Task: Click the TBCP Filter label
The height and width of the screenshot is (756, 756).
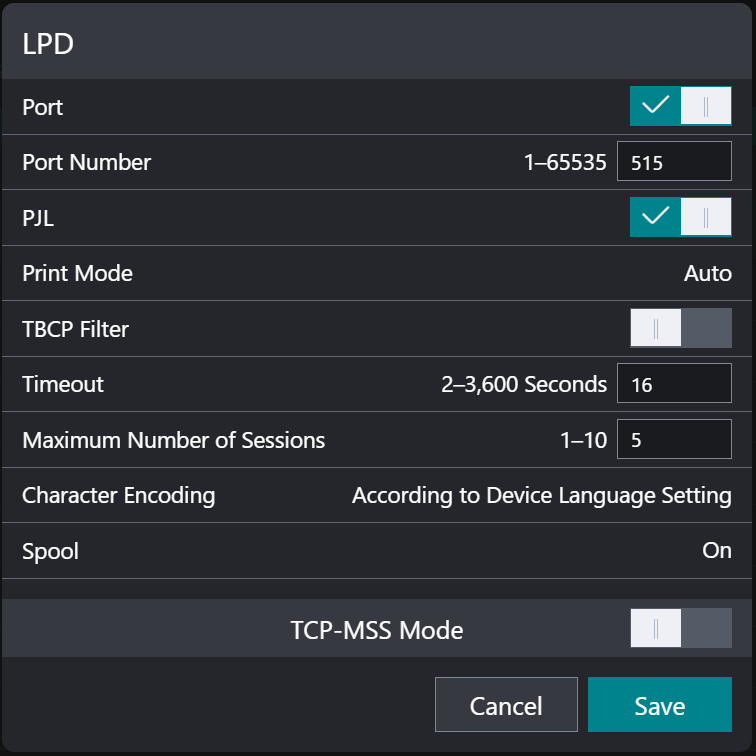Action: 75,328
